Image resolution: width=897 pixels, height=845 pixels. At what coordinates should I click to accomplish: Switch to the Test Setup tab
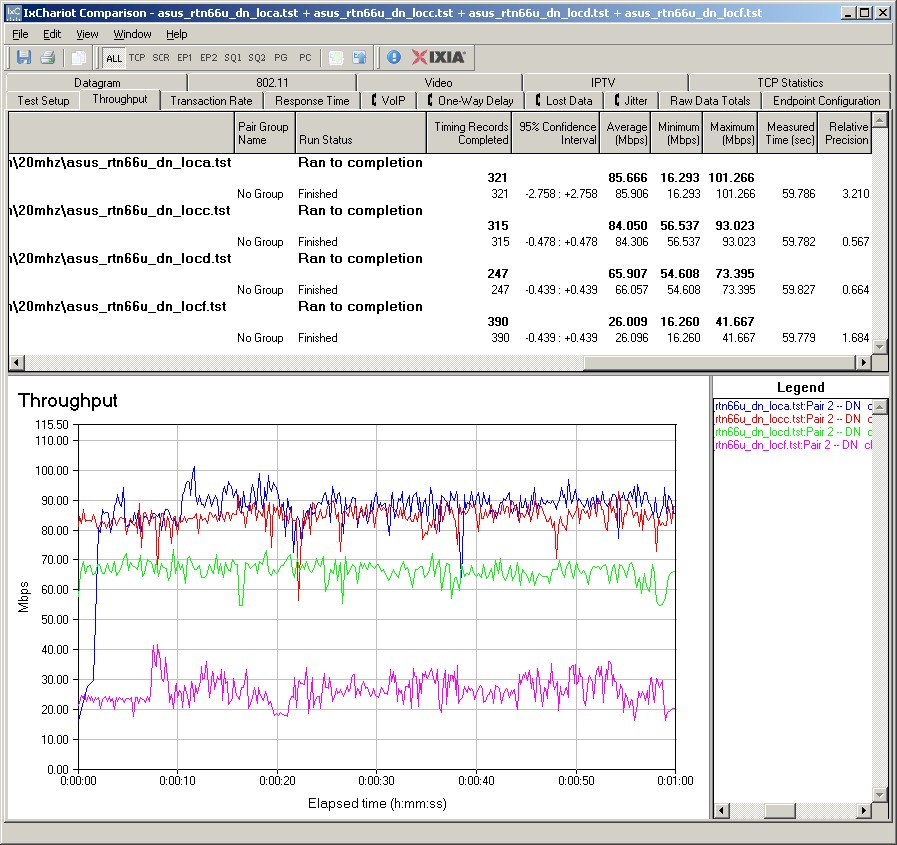pyautogui.click(x=43, y=101)
